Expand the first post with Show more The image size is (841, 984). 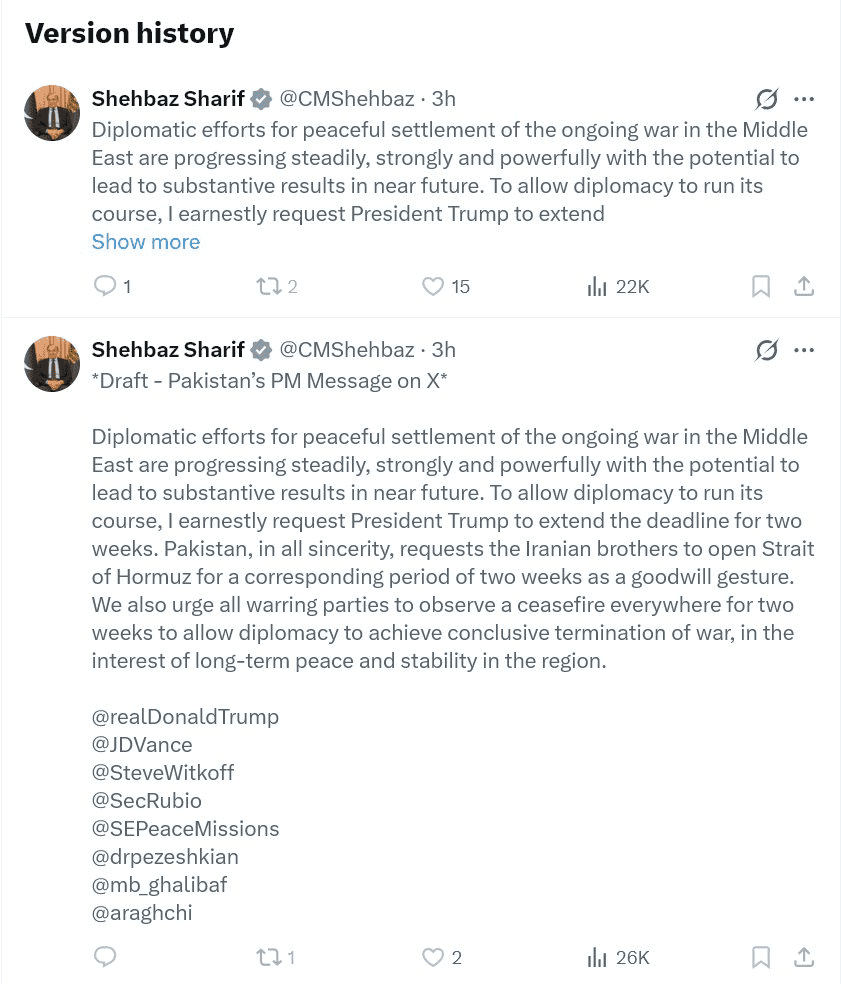(146, 242)
